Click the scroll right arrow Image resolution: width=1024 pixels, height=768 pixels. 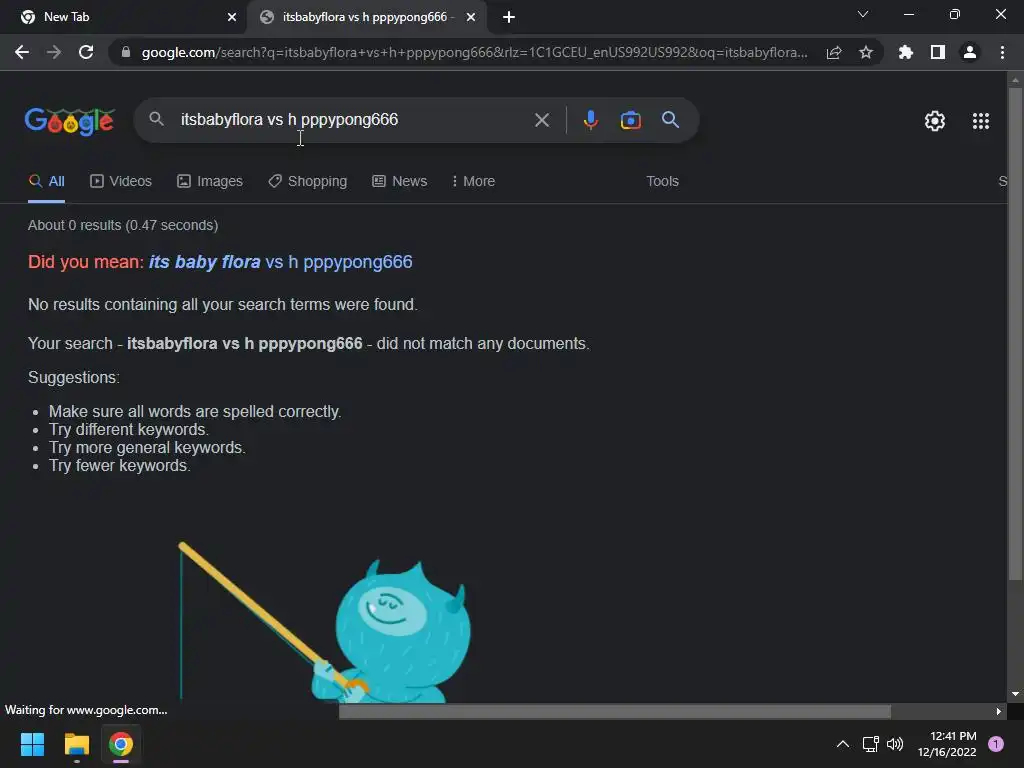[x=999, y=711]
